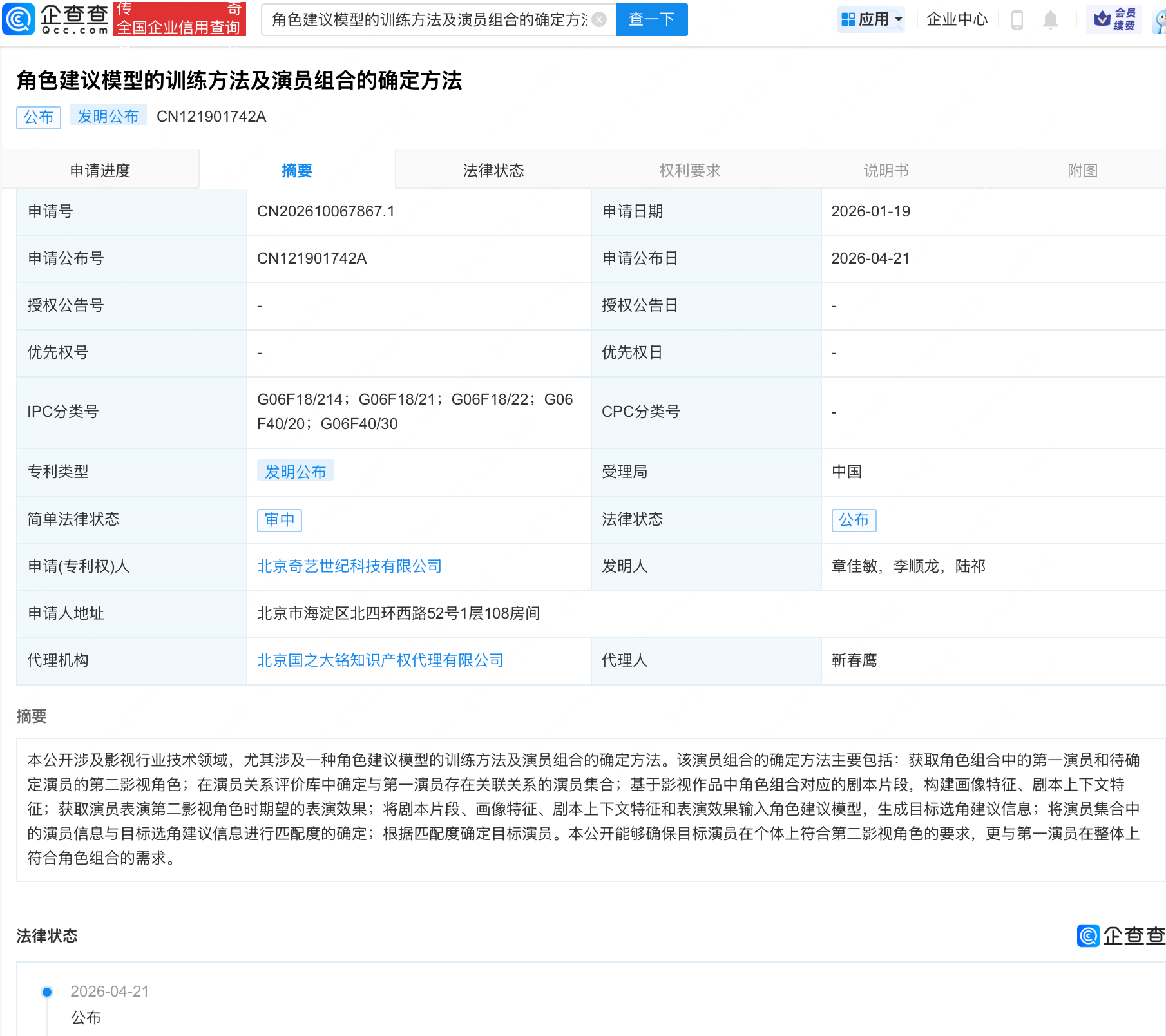Expand the 应用 dropdown menu

point(872,19)
